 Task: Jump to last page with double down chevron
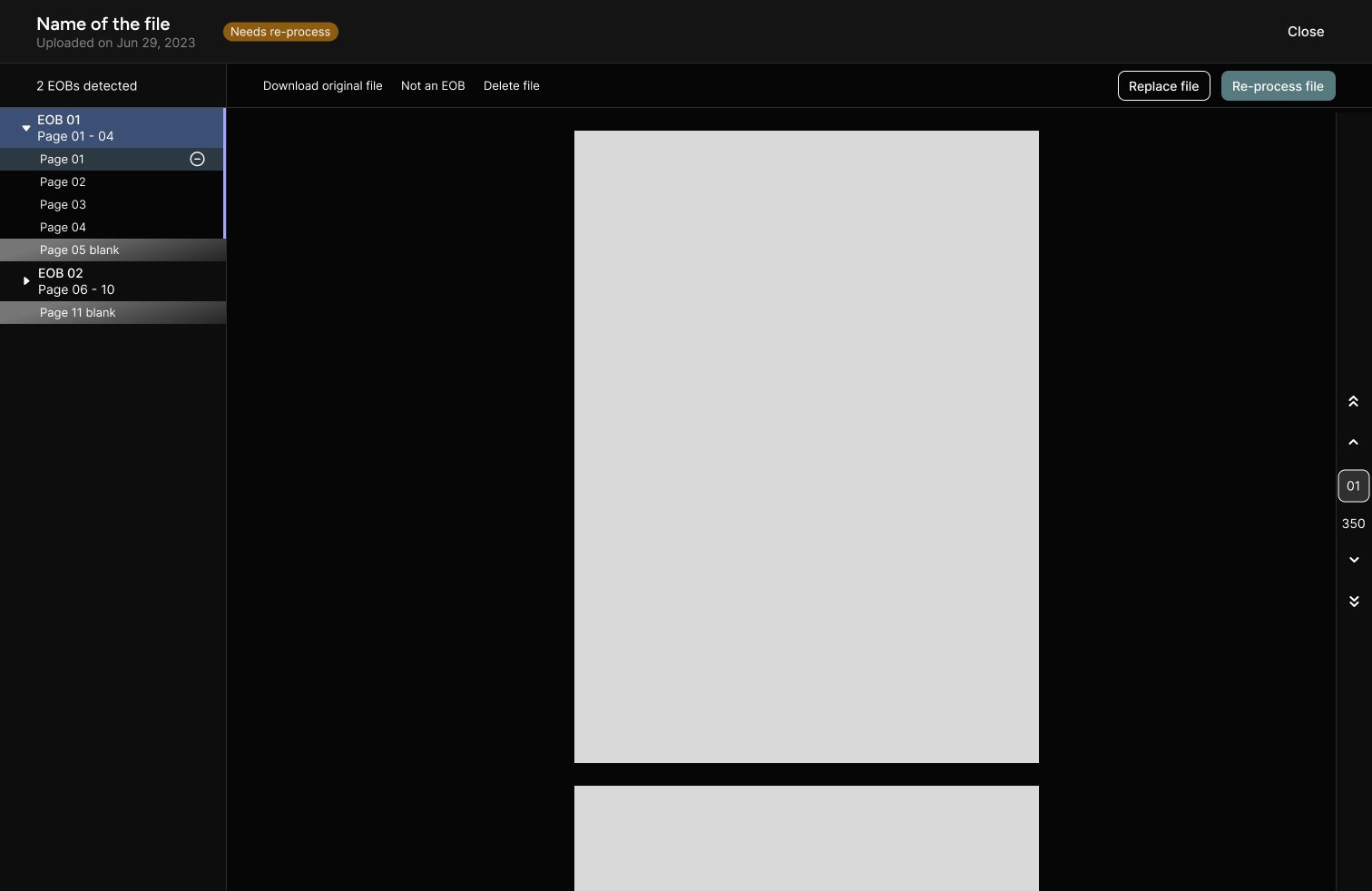coord(1354,602)
